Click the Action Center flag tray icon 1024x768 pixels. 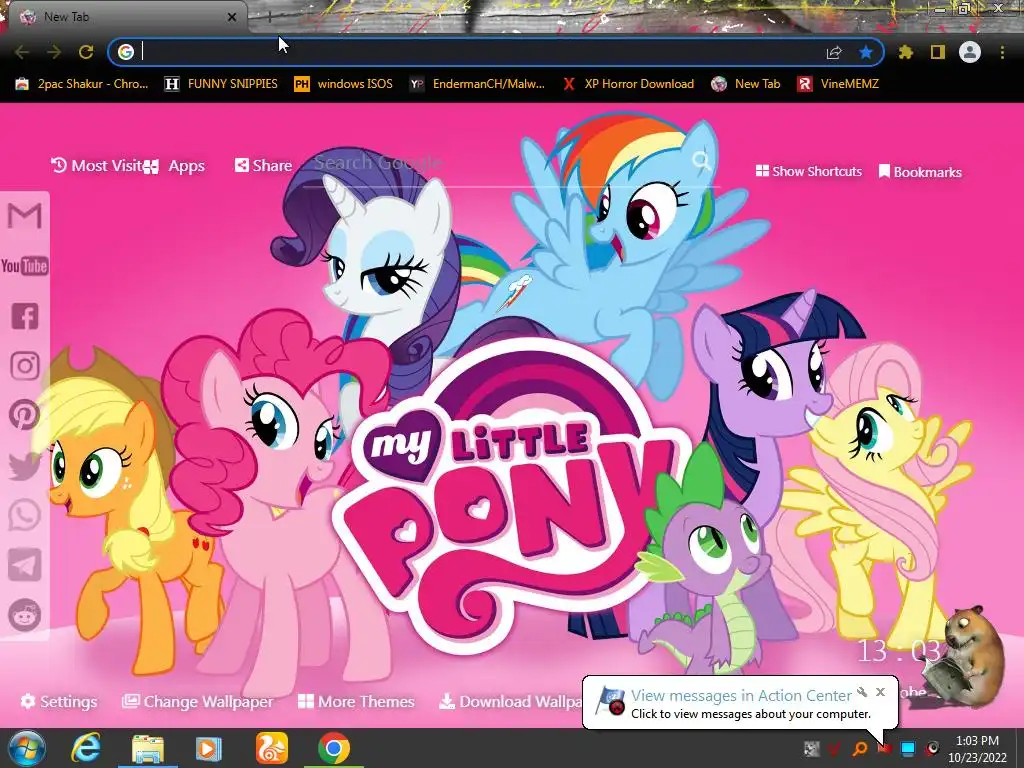[x=884, y=748]
